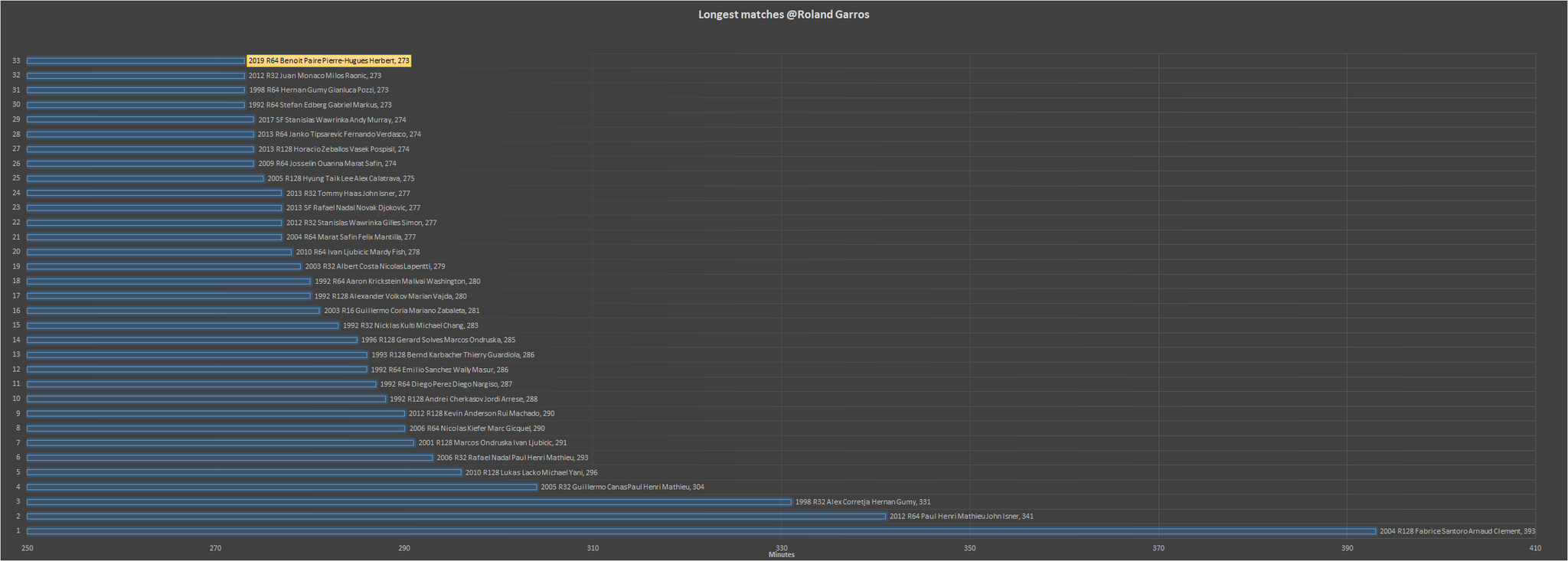The width and height of the screenshot is (1568, 561).
Task: Click the x-axis tick label 370
Action: coord(1158,548)
